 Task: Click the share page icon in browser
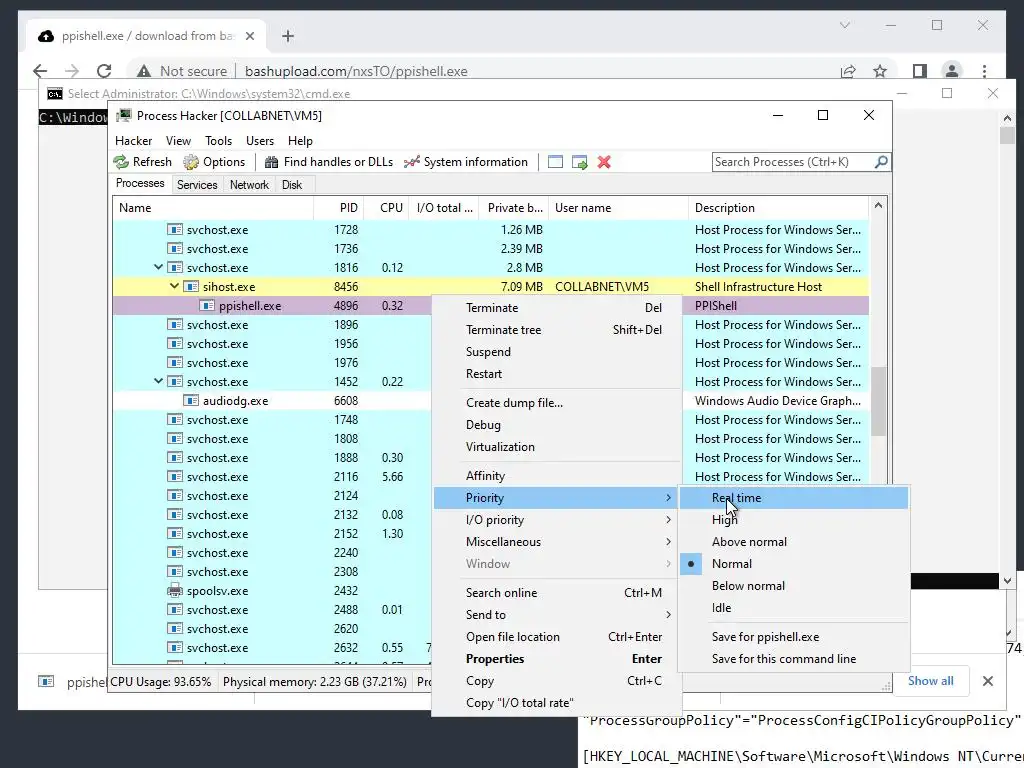pos(848,71)
